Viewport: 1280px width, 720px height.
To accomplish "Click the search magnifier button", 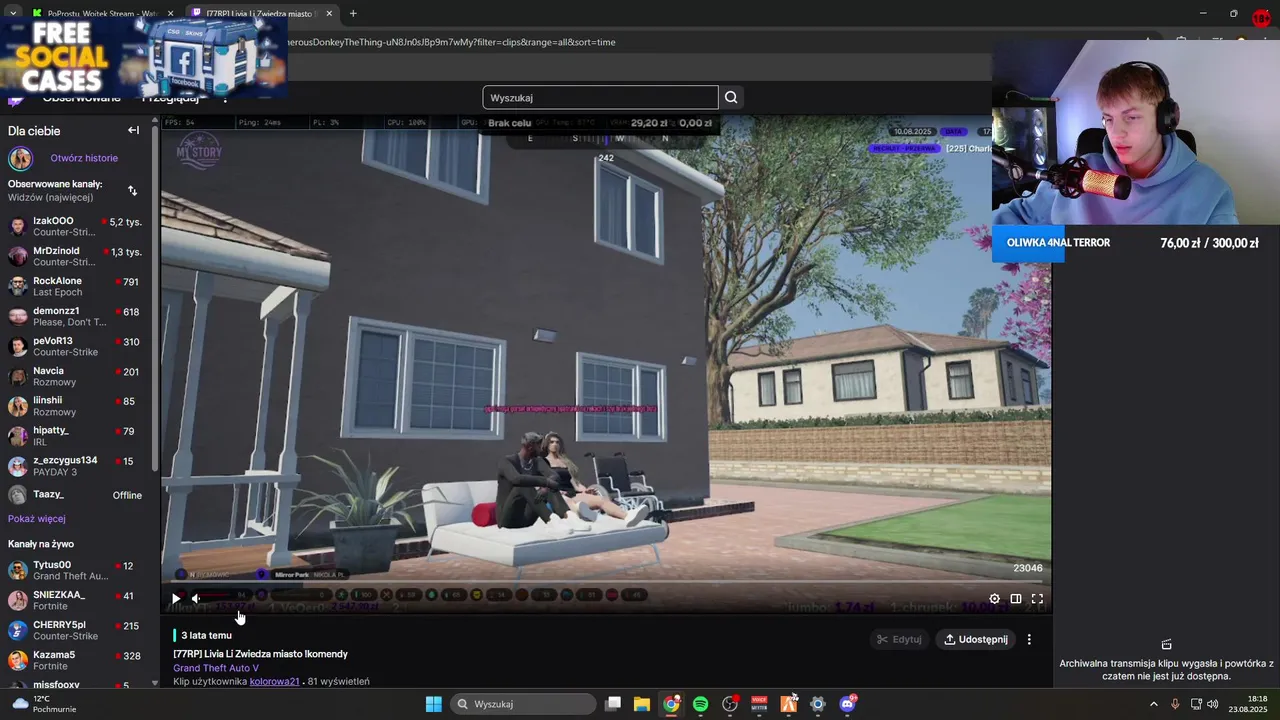I will pos(731,97).
